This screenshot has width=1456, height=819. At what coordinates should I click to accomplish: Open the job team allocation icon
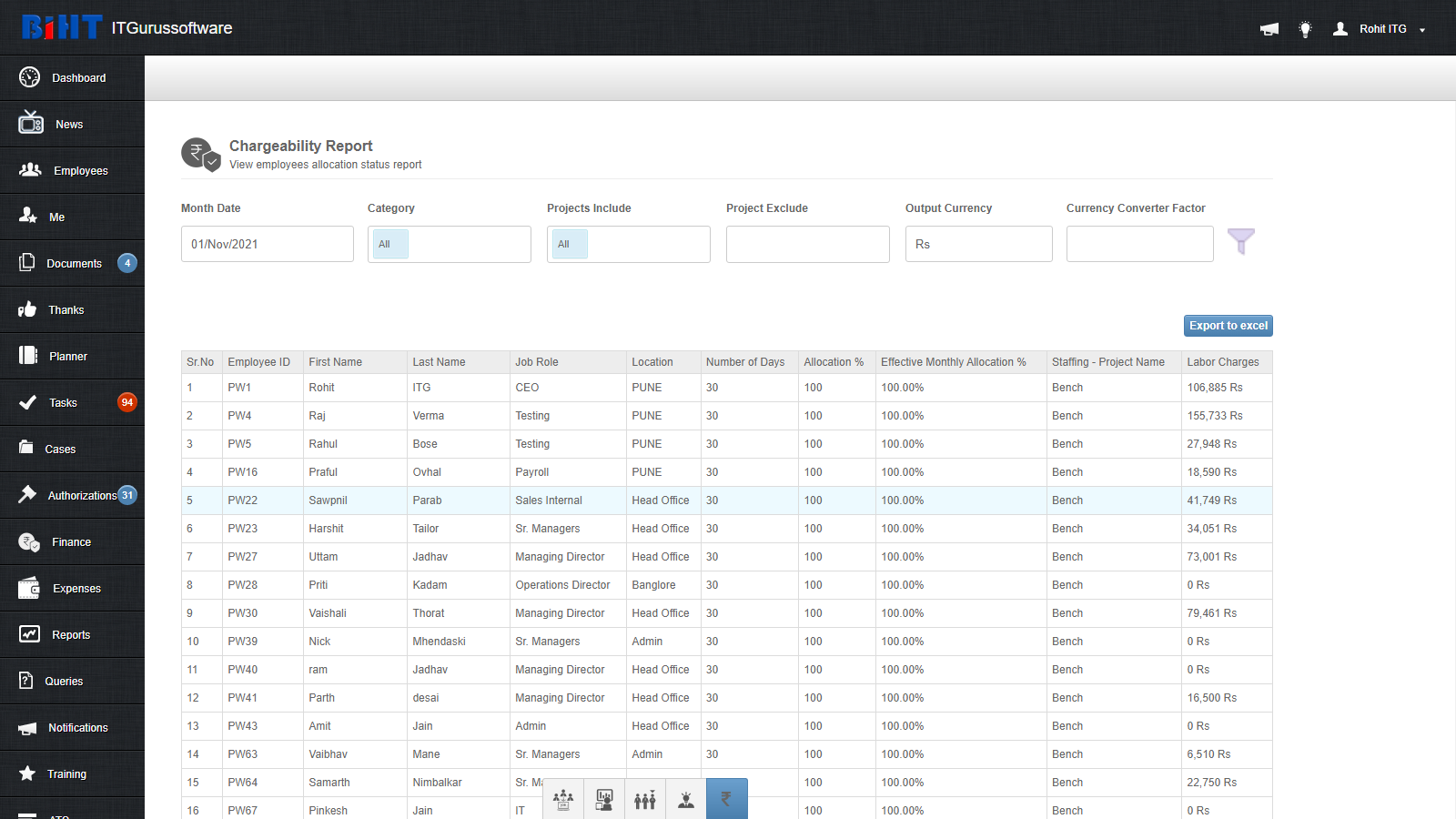click(563, 799)
